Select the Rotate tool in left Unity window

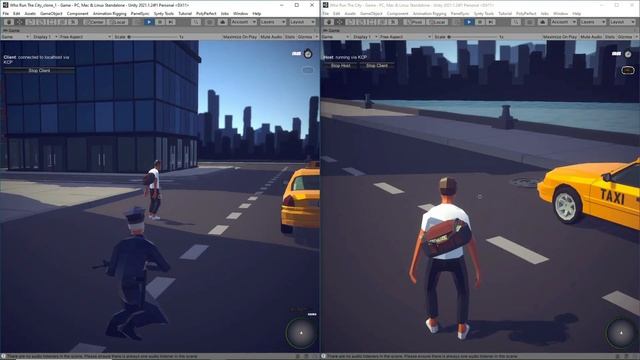30,22
